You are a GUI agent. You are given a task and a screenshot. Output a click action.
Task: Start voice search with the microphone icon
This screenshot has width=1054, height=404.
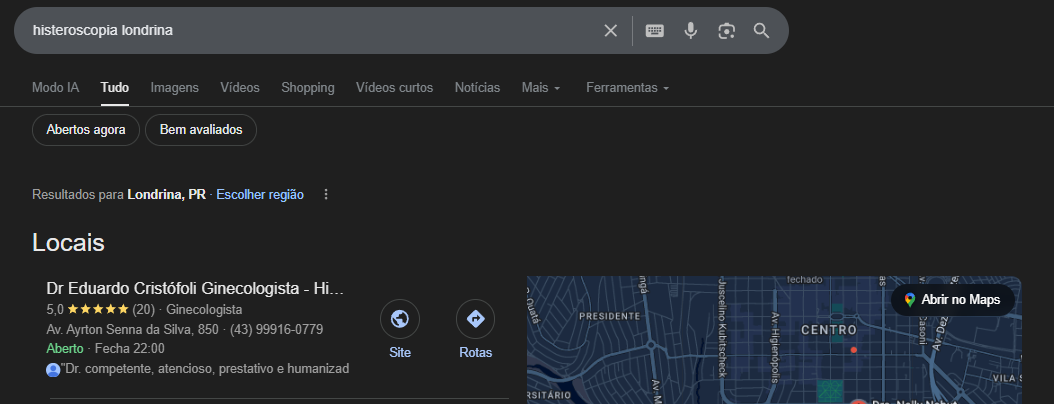point(690,31)
